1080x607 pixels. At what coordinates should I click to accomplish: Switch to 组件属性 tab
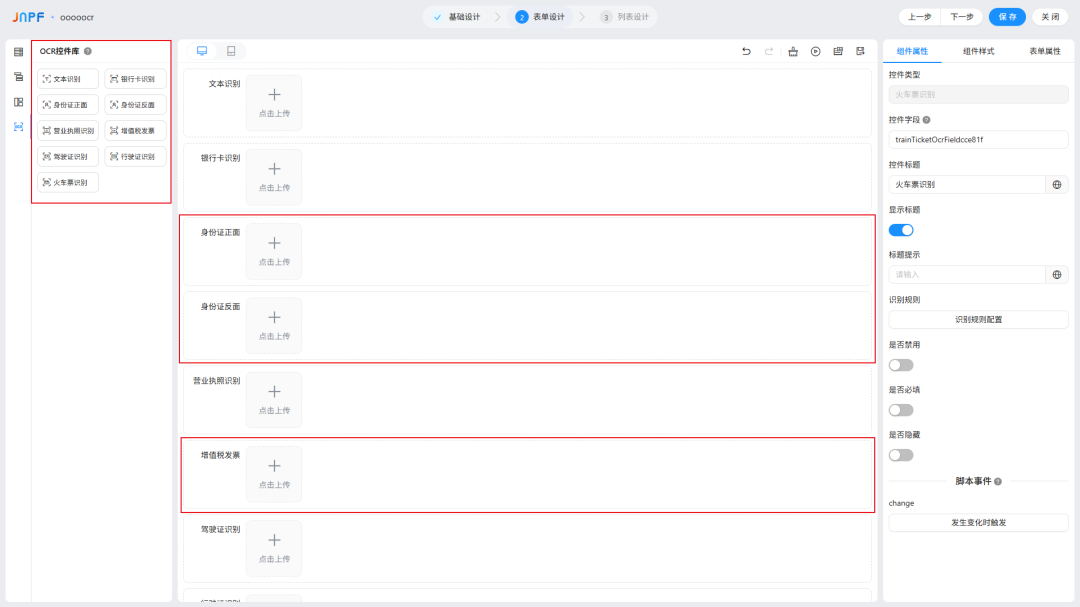[912, 51]
